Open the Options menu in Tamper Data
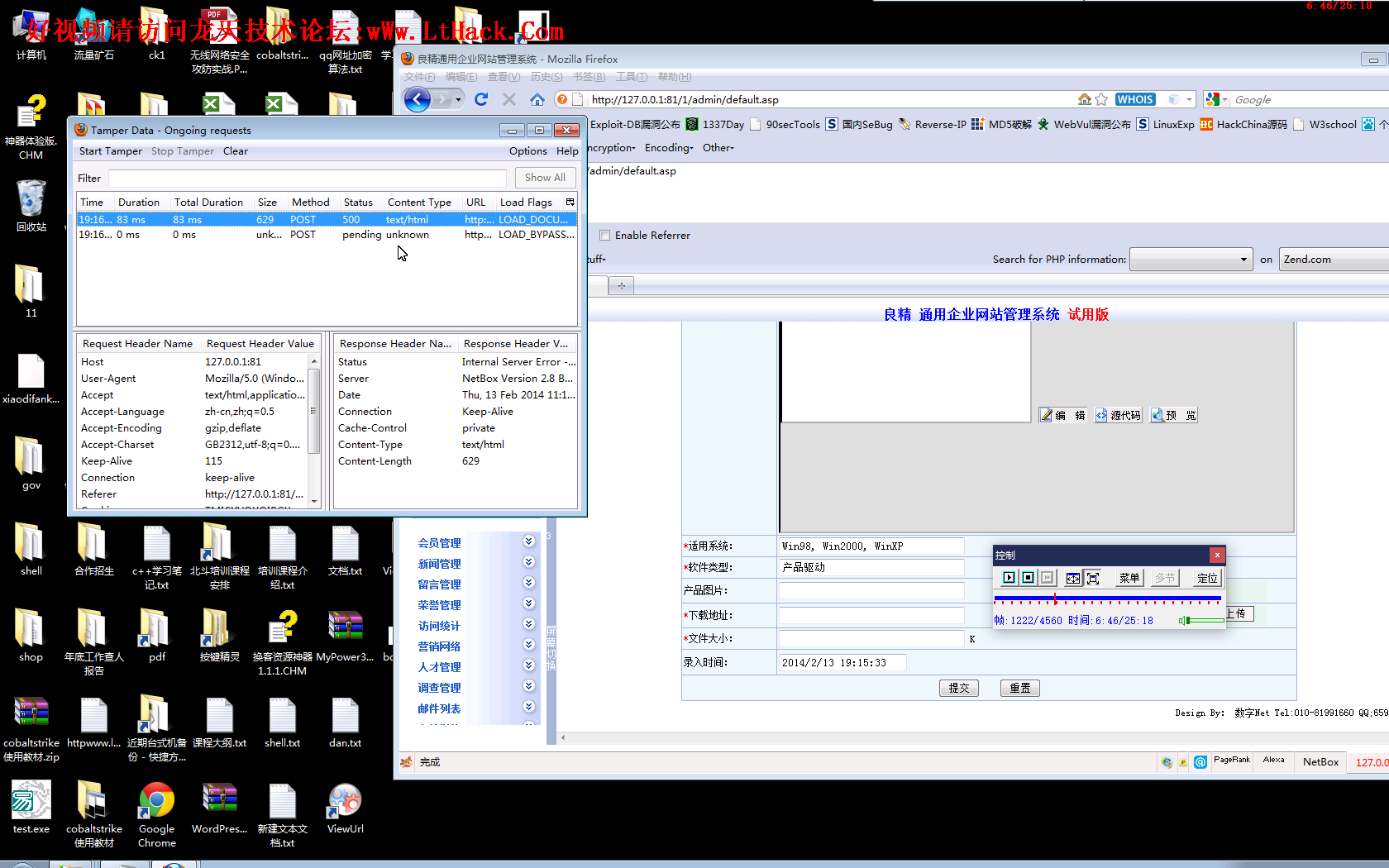 (x=528, y=151)
